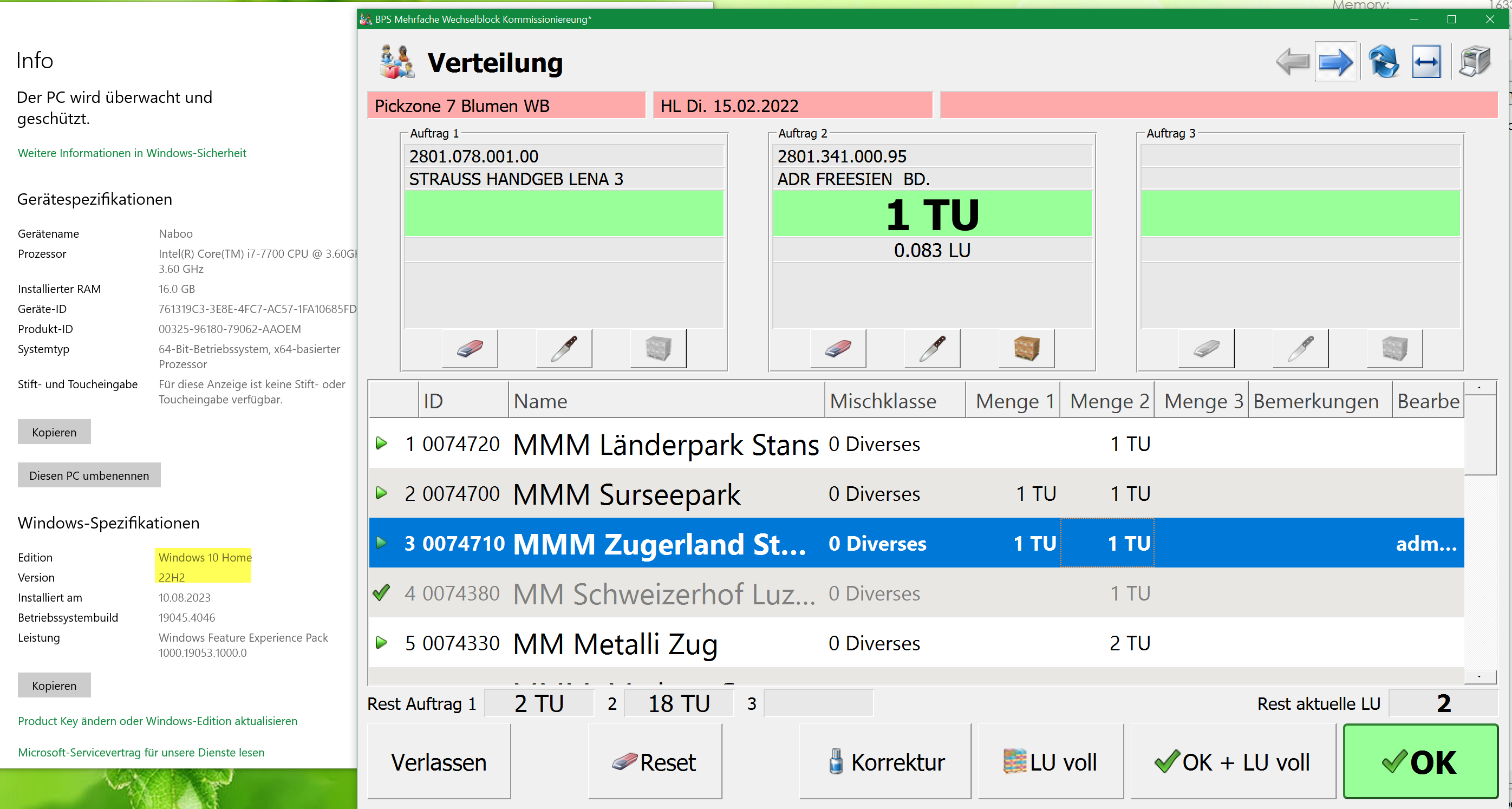Click the knife icon under Auftrag 1
The height and width of the screenshot is (809, 1512).
(564, 349)
